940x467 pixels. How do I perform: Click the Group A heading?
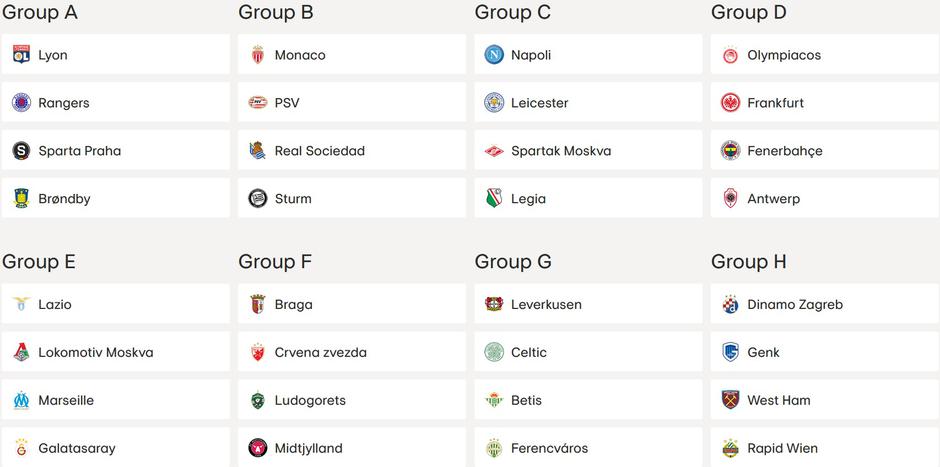[x=40, y=13]
